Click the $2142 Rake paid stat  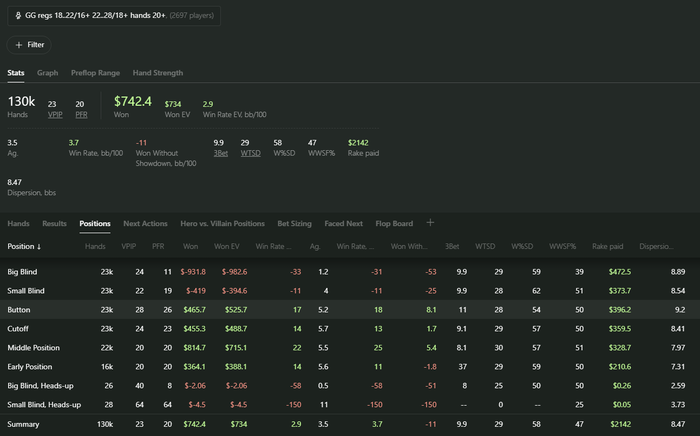point(358,143)
